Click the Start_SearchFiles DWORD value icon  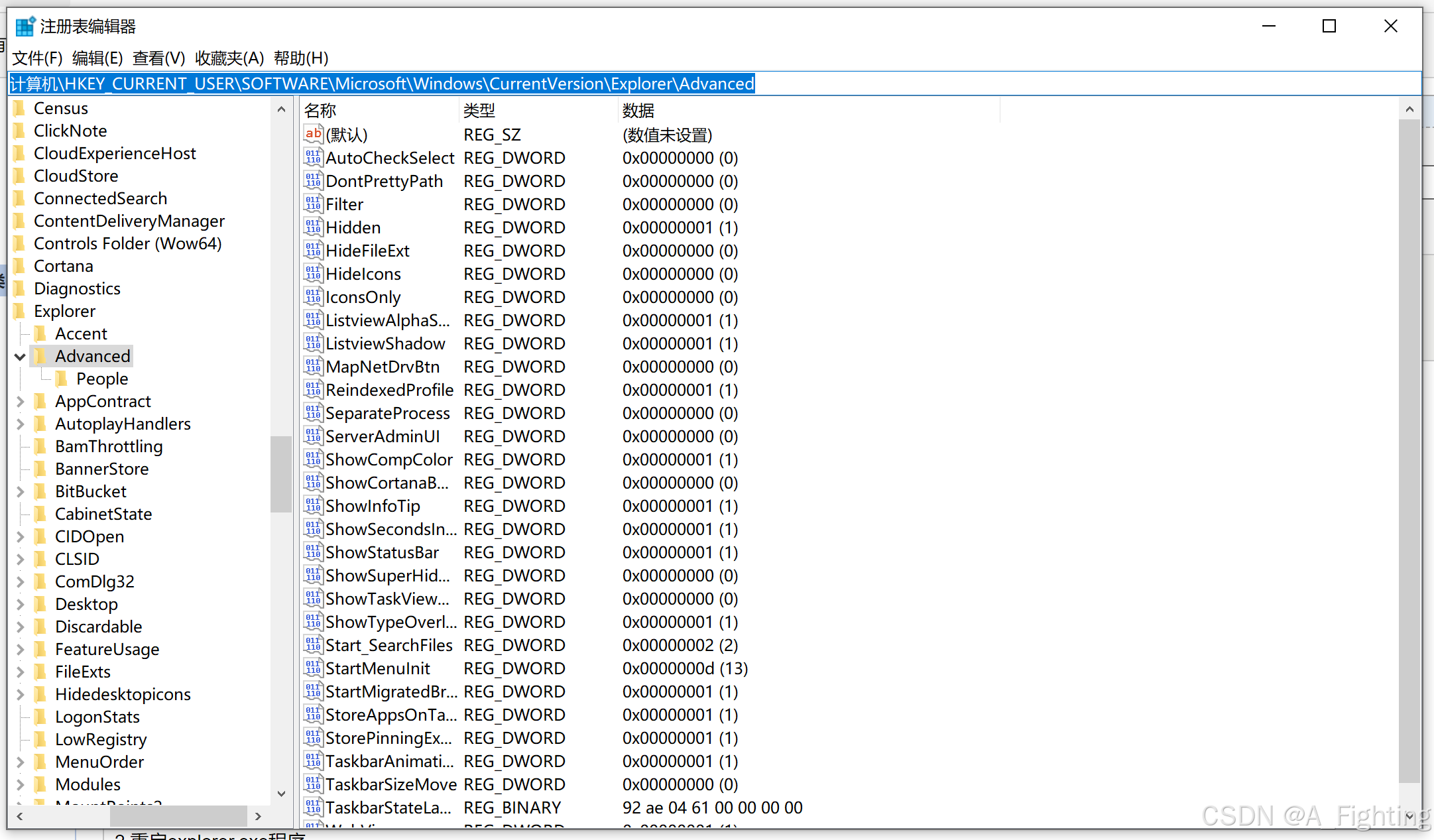click(313, 645)
